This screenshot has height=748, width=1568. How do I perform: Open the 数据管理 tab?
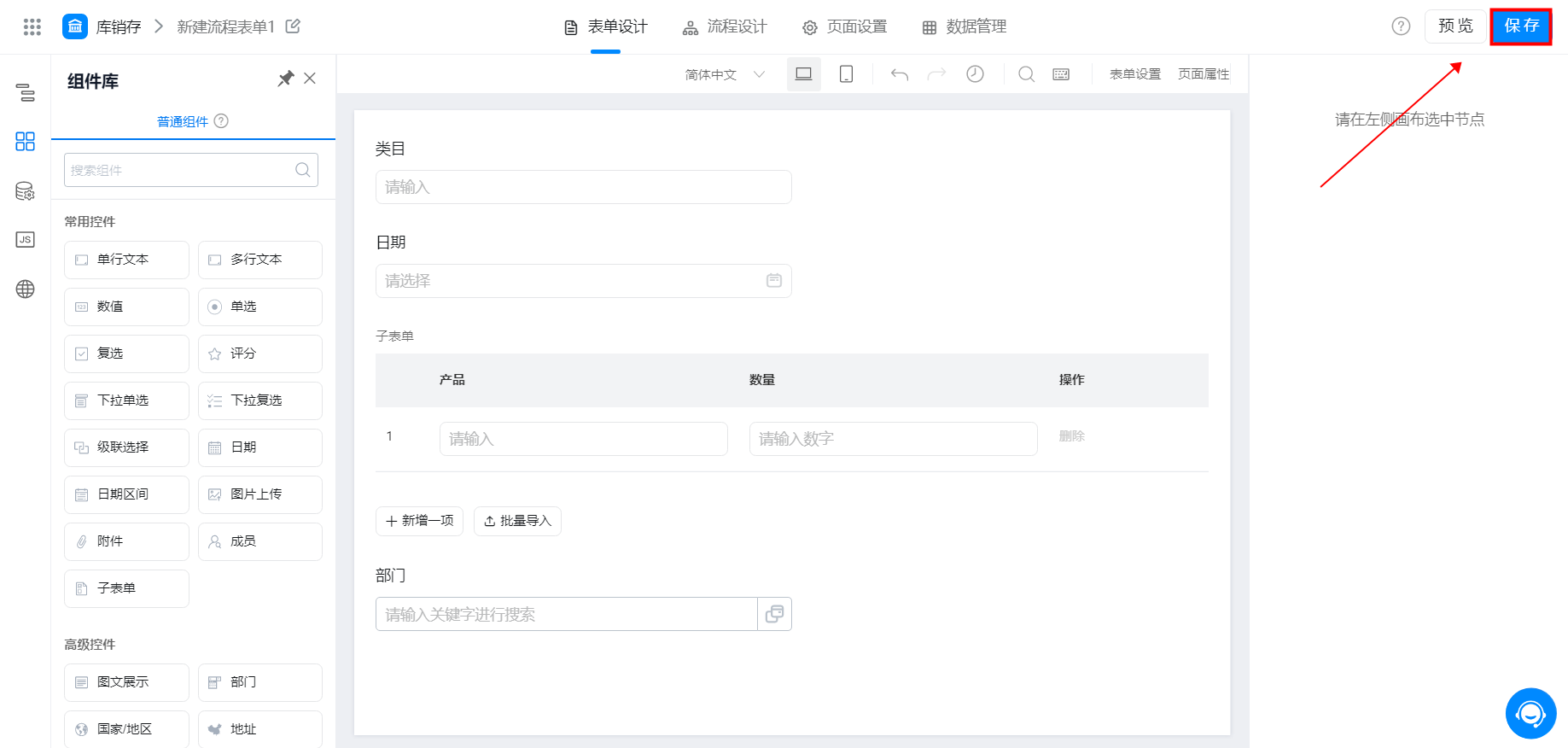point(965,26)
